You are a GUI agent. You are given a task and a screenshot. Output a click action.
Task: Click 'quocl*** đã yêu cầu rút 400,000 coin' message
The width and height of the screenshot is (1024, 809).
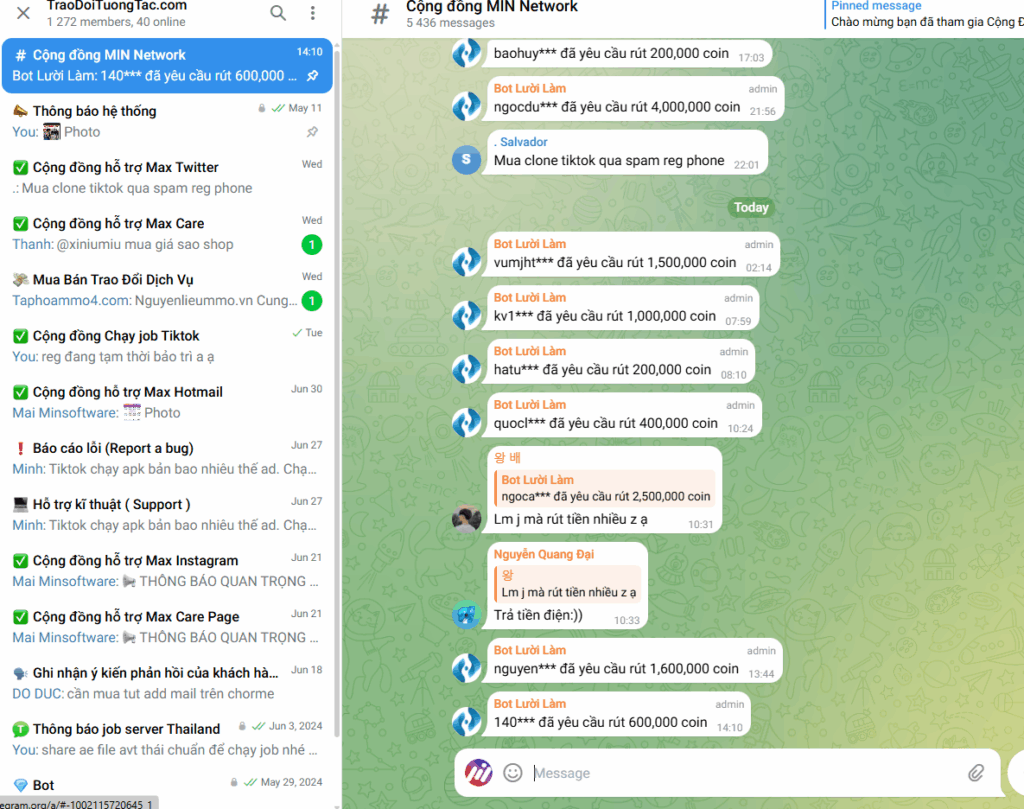click(605, 423)
